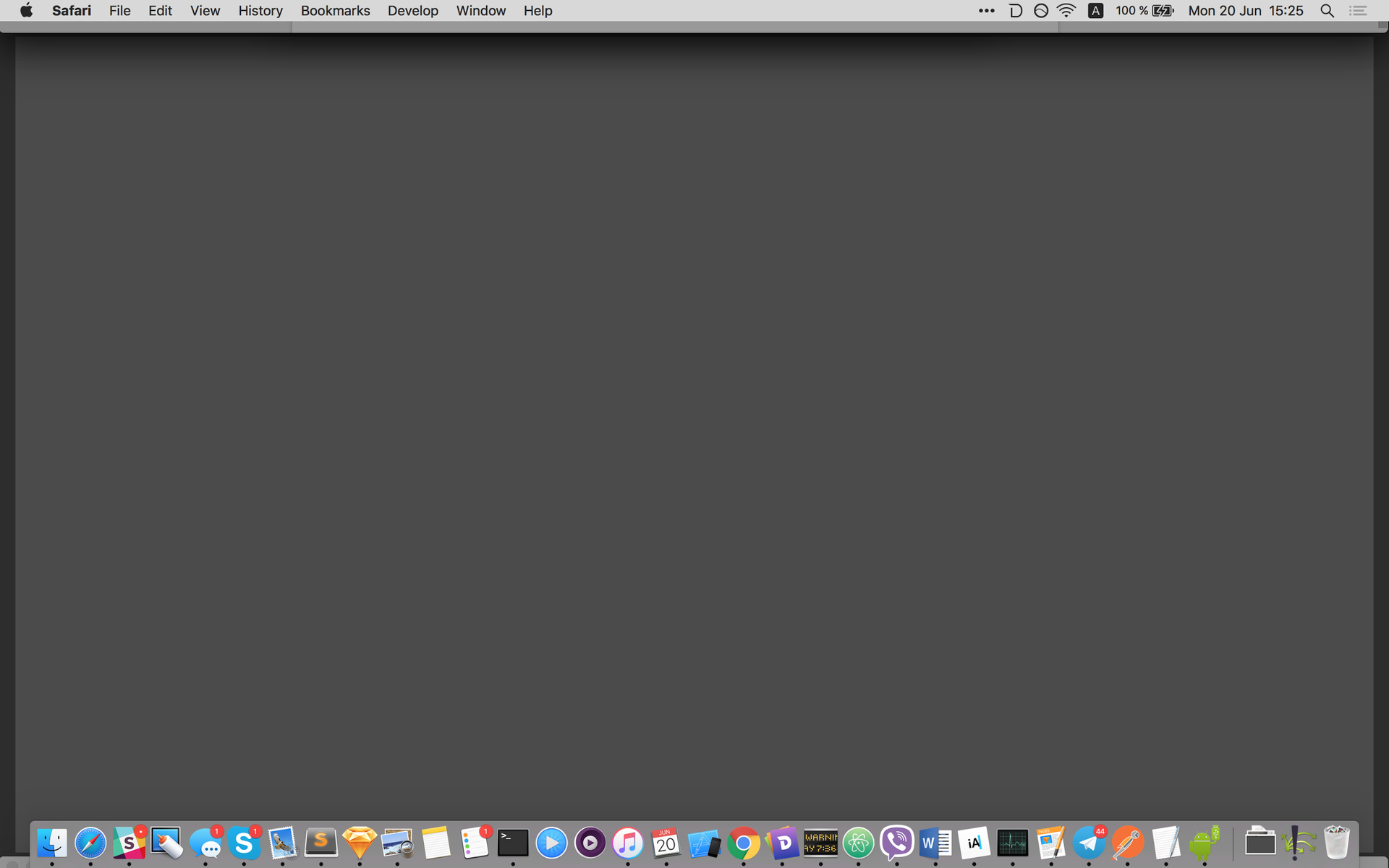1389x868 pixels.
Task: Open Viber from the Dock
Action: point(897,843)
